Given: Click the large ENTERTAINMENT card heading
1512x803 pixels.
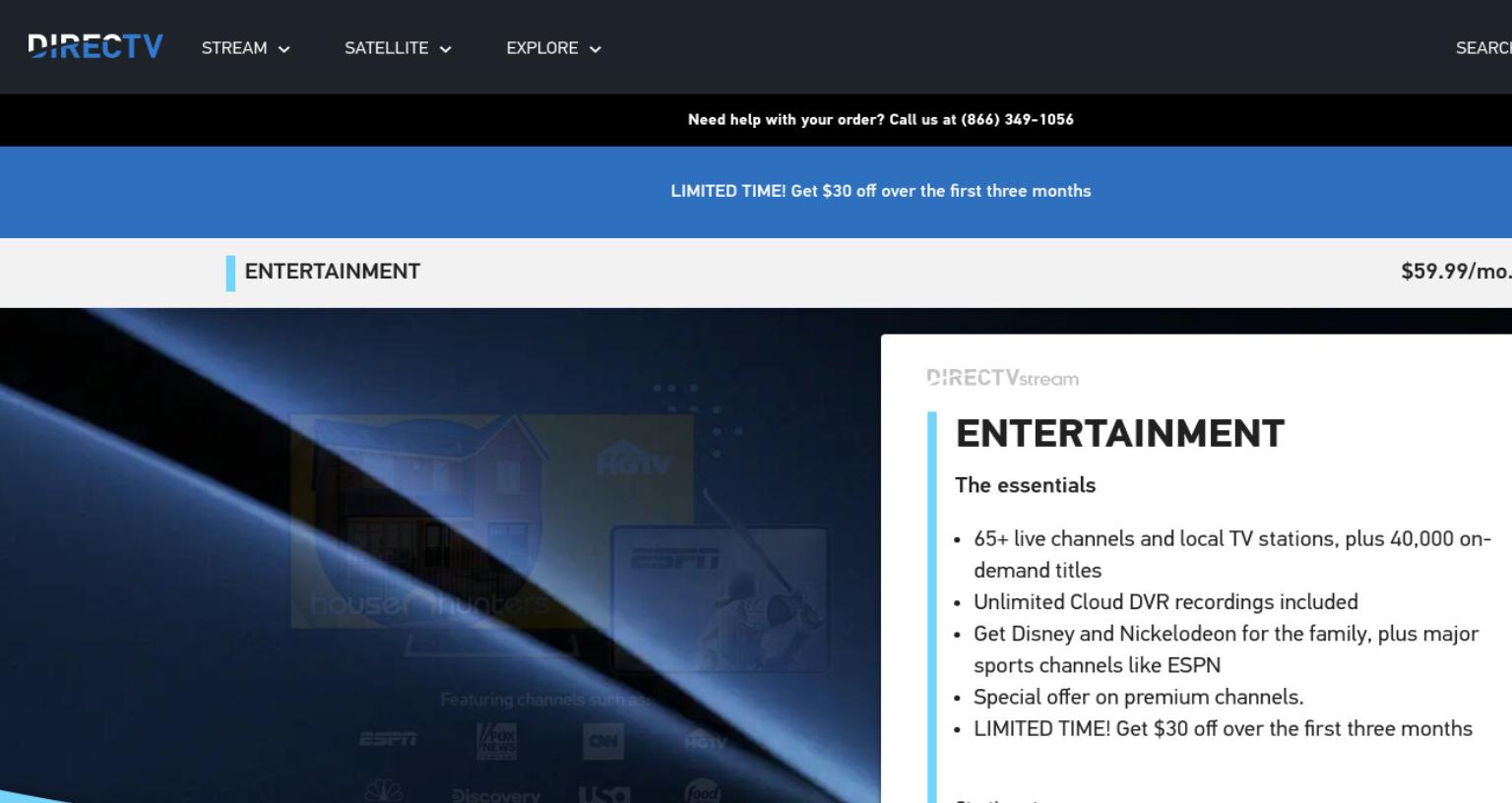Looking at the screenshot, I should click(x=1119, y=434).
